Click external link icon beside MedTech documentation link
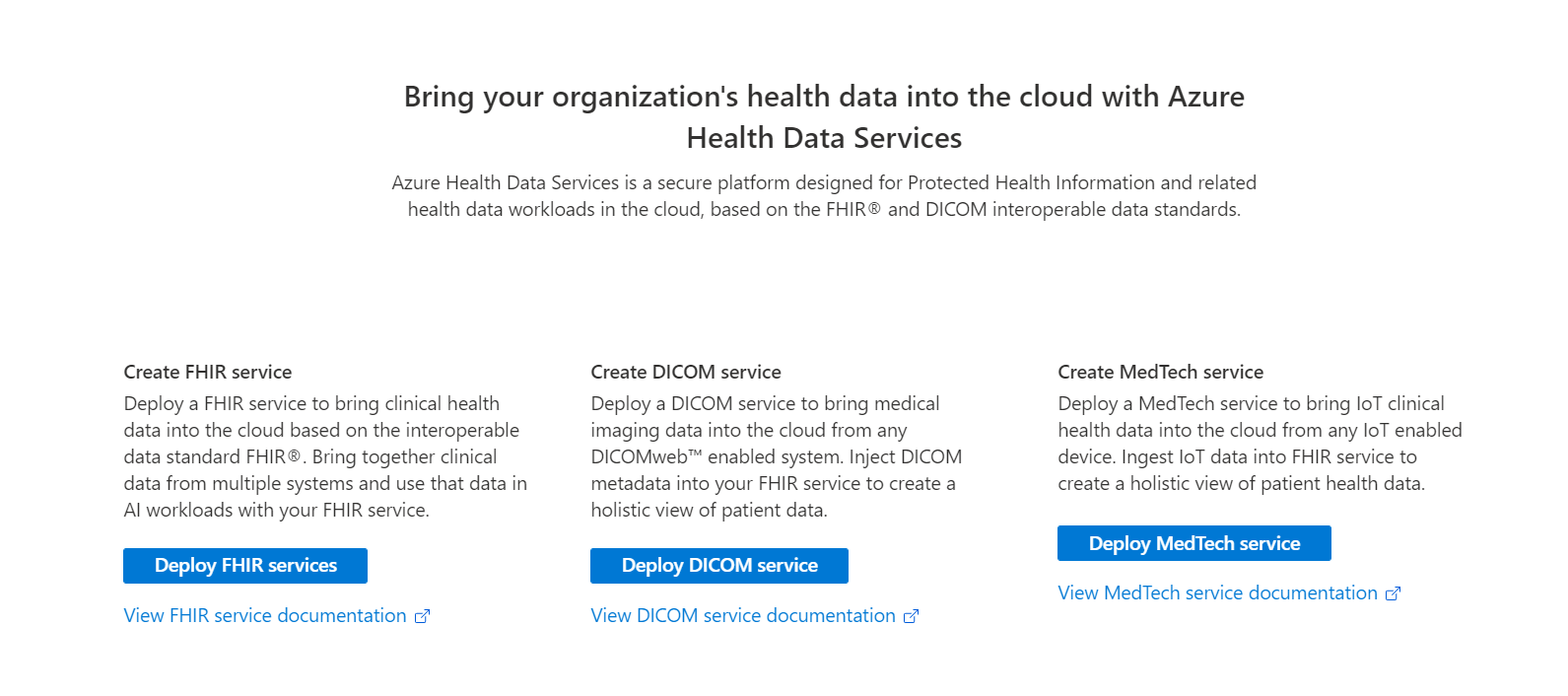Image resolution: width=1568 pixels, height=696 pixels. pyautogui.click(x=1394, y=592)
